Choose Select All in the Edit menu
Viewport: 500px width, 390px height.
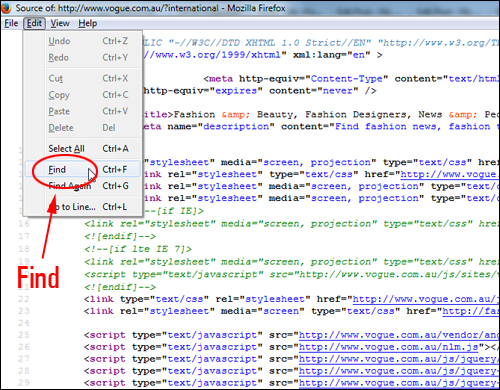[82, 148]
